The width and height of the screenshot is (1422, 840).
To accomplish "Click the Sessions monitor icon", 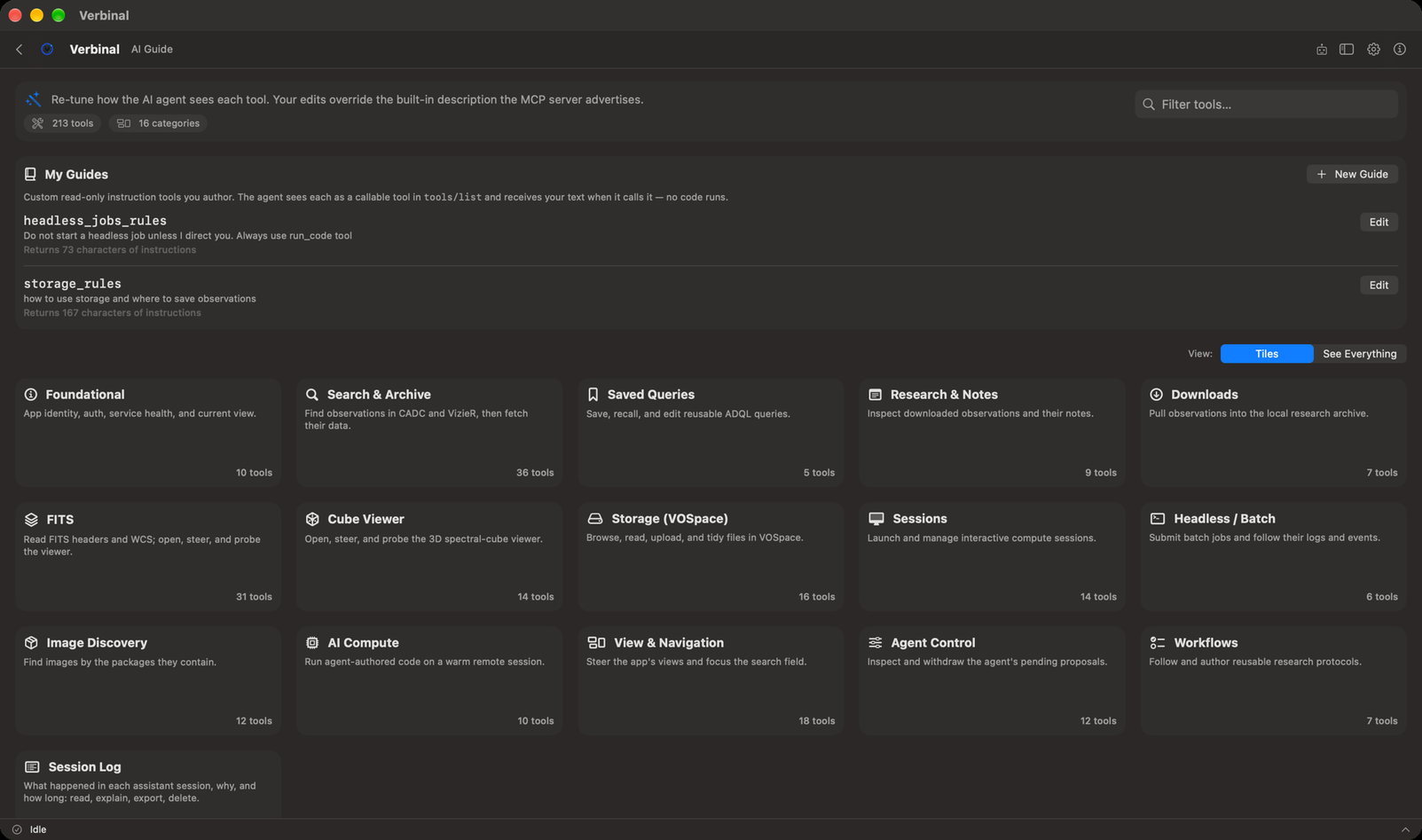I will [876, 519].
